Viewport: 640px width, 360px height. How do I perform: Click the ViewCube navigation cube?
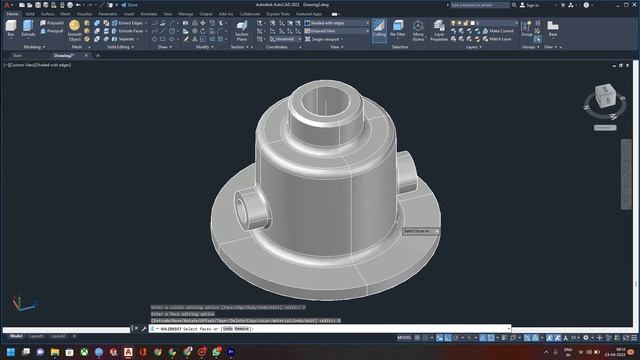[x=605, y=96]
